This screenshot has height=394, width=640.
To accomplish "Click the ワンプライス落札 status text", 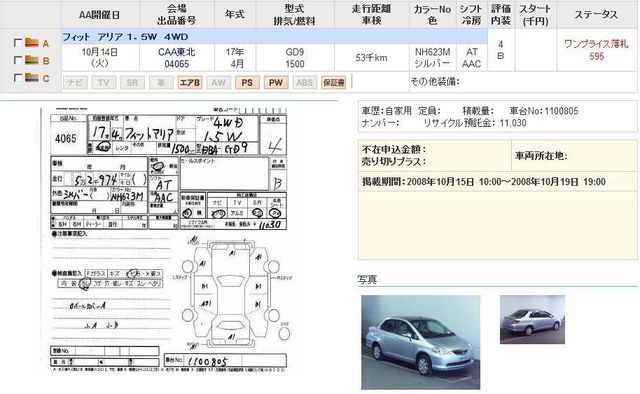I will 596,44.
